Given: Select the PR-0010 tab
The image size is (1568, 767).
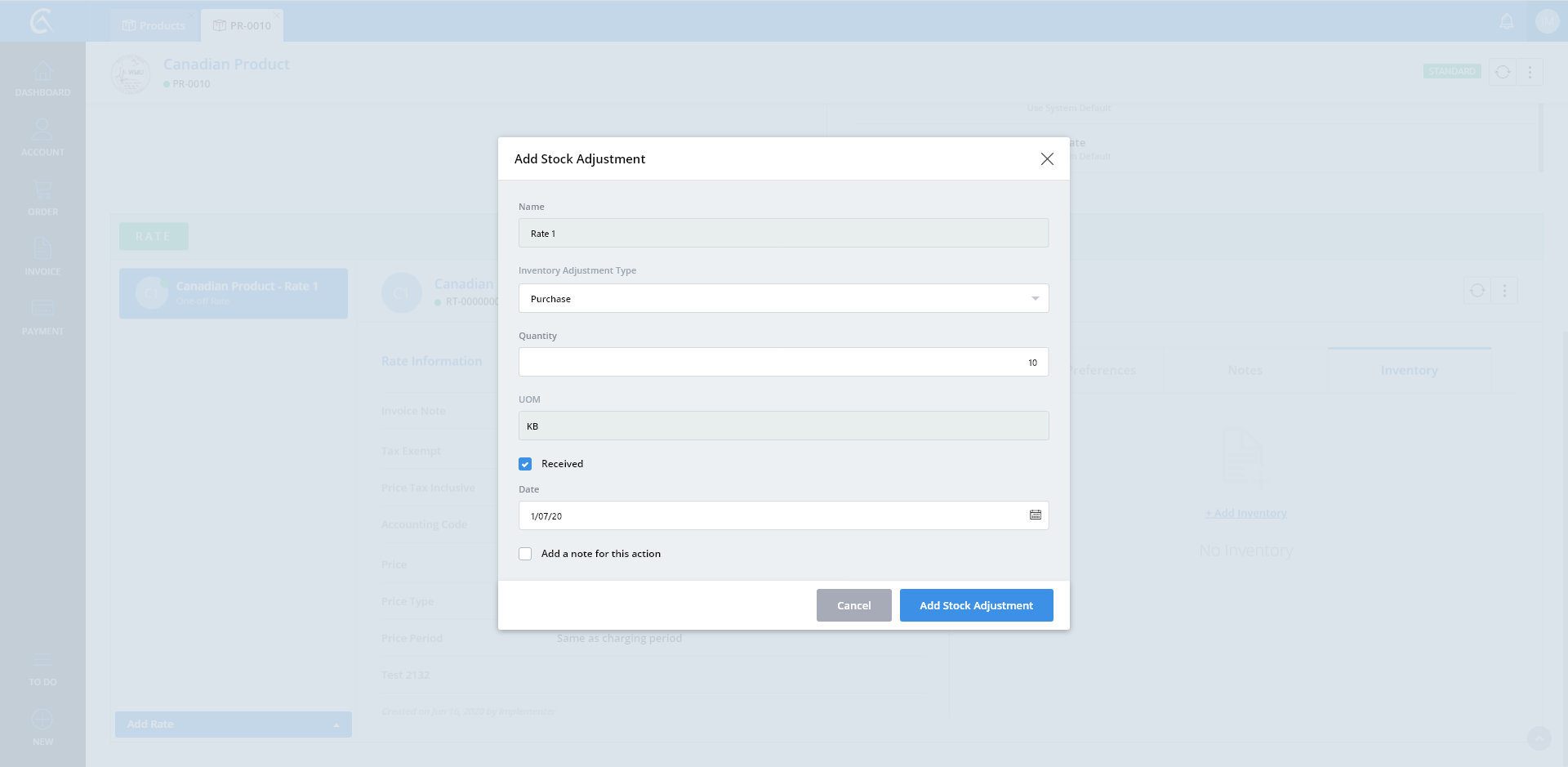Looking at the screenshot, I should click(243, 26).
